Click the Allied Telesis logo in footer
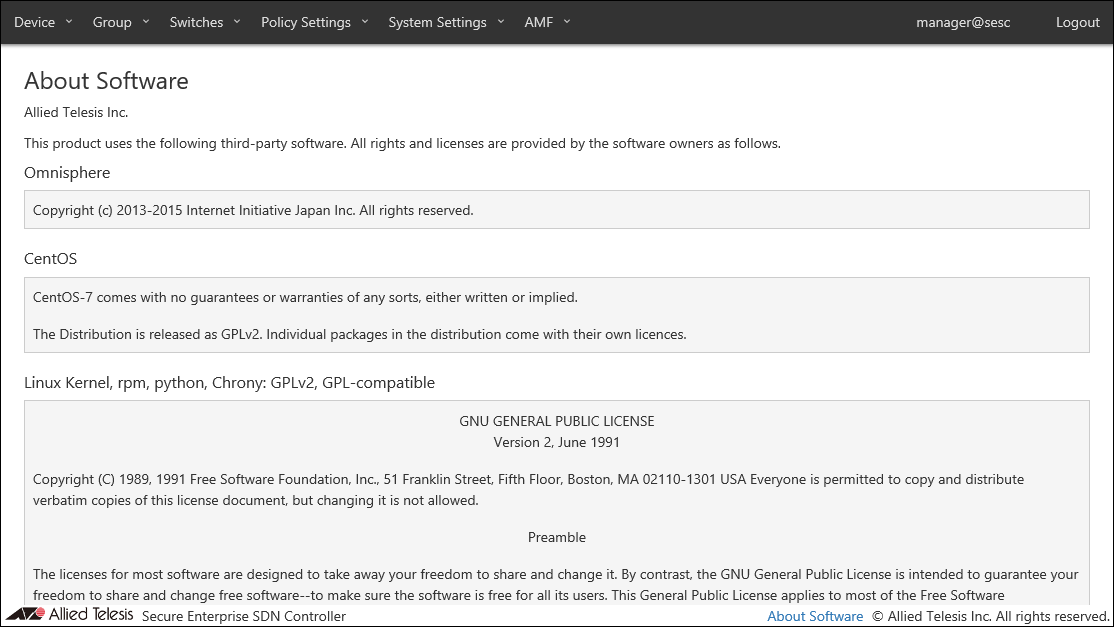This screenshot has width=1114, height=627. (x=69, y=615)
